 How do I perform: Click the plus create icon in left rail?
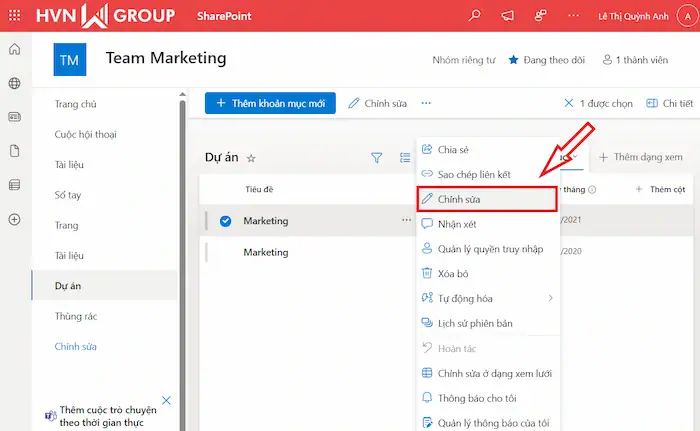[x=14, y=219]
